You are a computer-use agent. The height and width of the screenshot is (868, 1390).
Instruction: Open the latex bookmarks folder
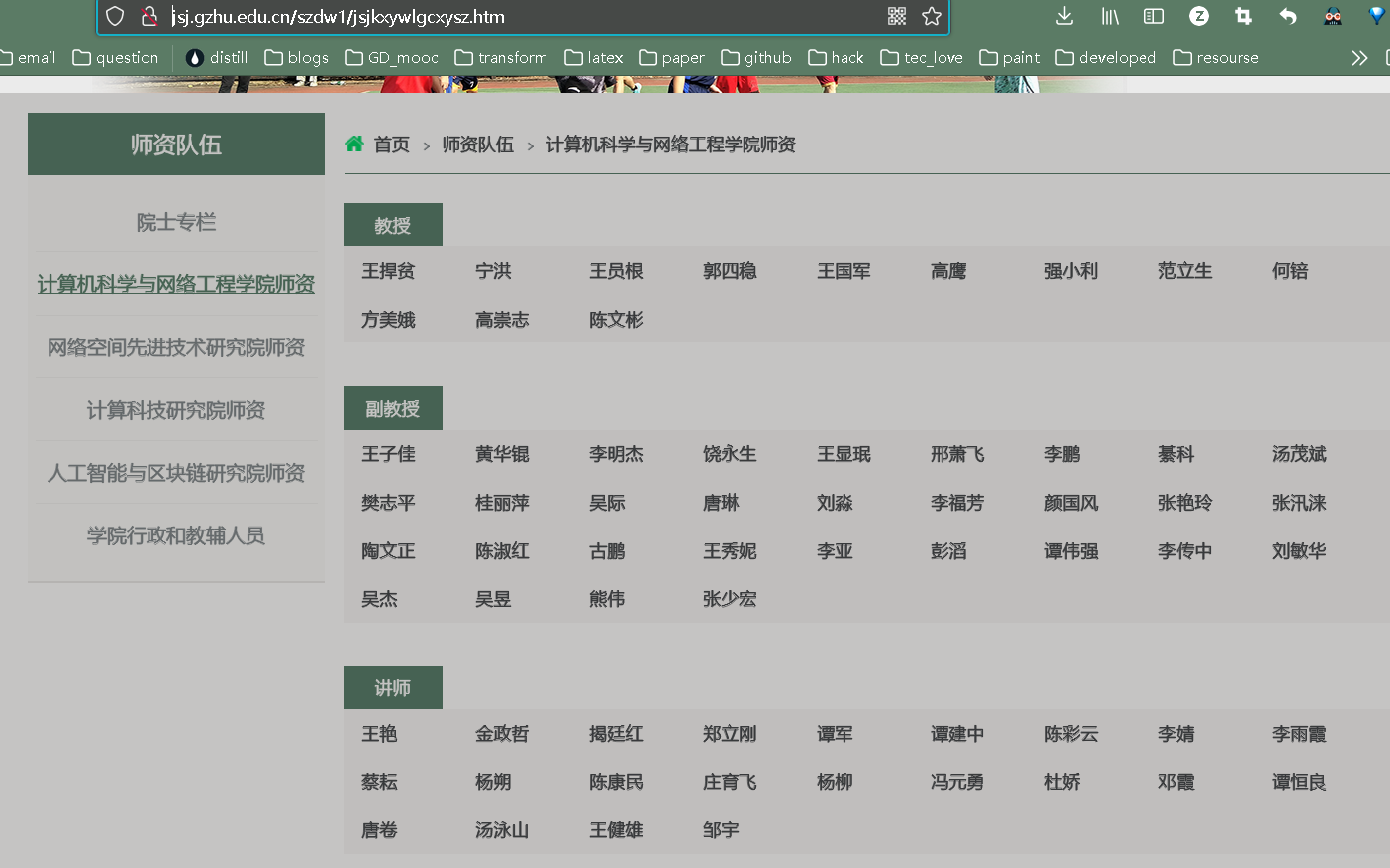pyautogui.click(x=593, y=57)
